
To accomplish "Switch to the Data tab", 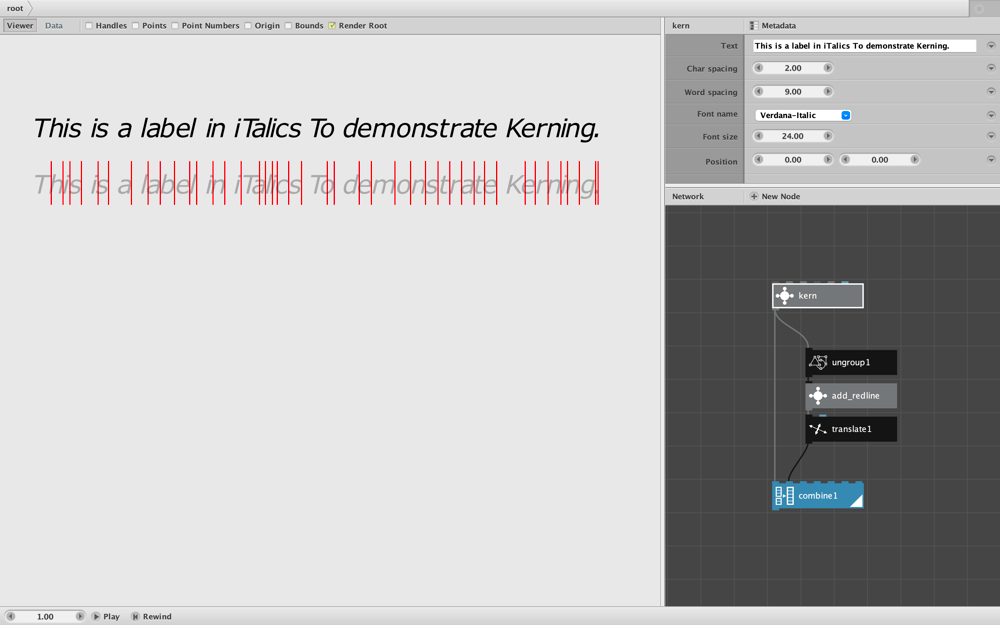I will pos(54,26).
